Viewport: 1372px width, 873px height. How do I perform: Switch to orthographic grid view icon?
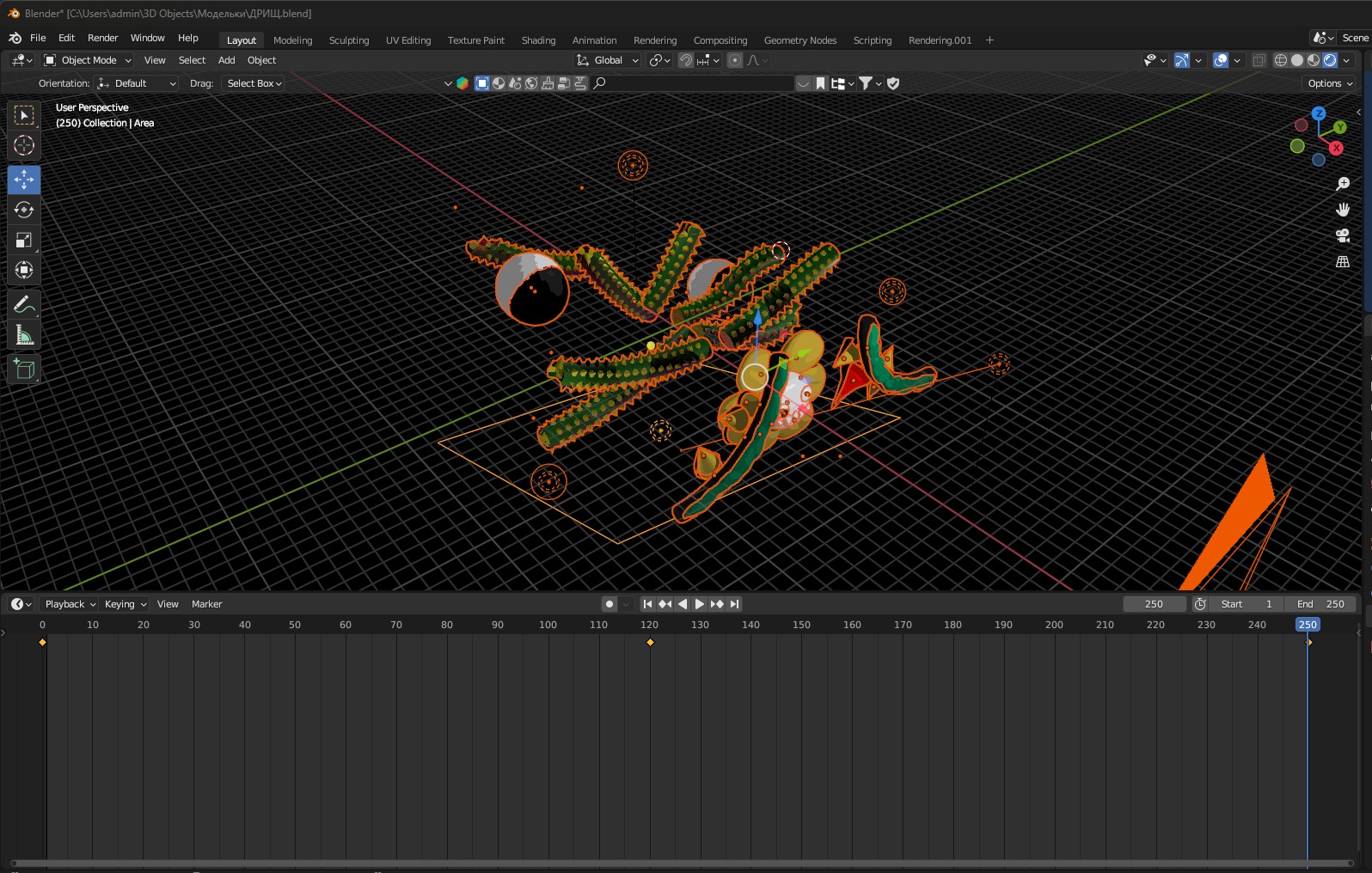(1342, 261)
